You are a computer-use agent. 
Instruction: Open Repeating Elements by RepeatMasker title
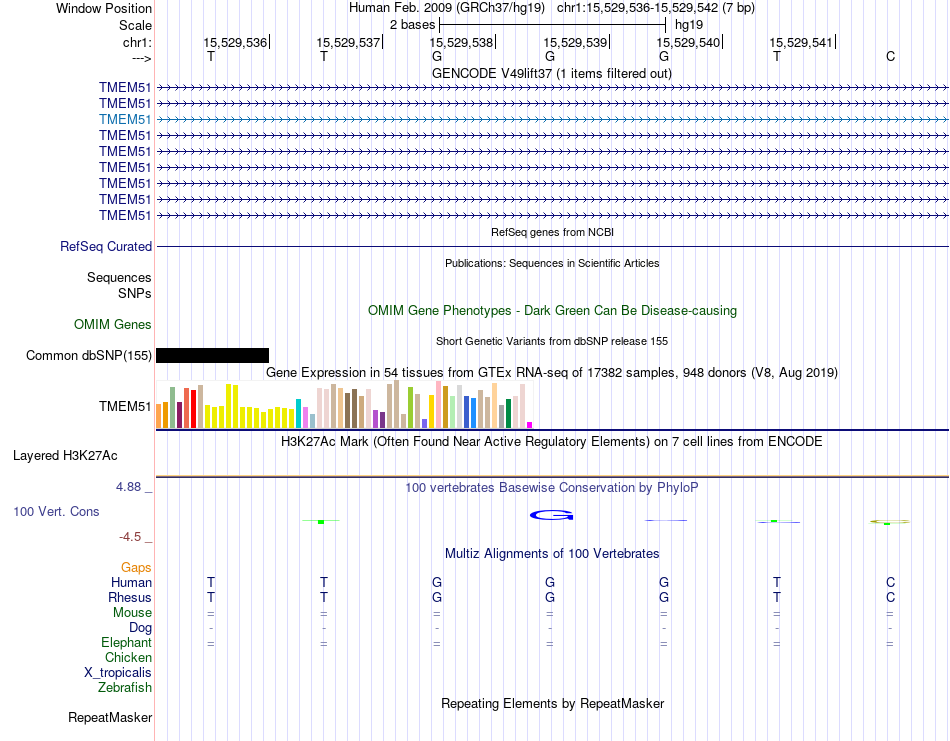(552, 703)
